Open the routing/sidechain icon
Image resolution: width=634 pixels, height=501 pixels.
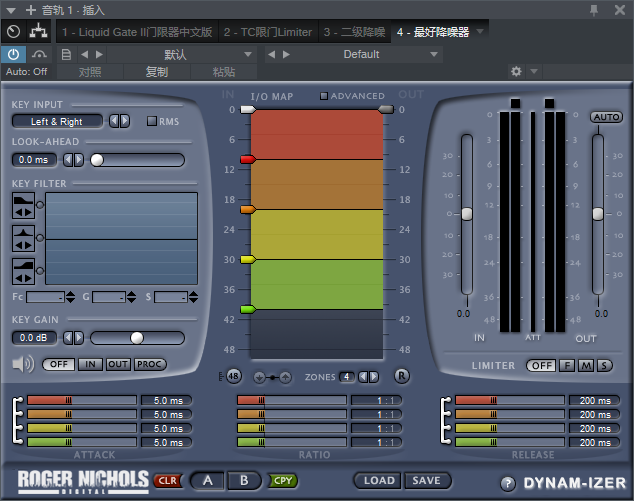(38, 32)
